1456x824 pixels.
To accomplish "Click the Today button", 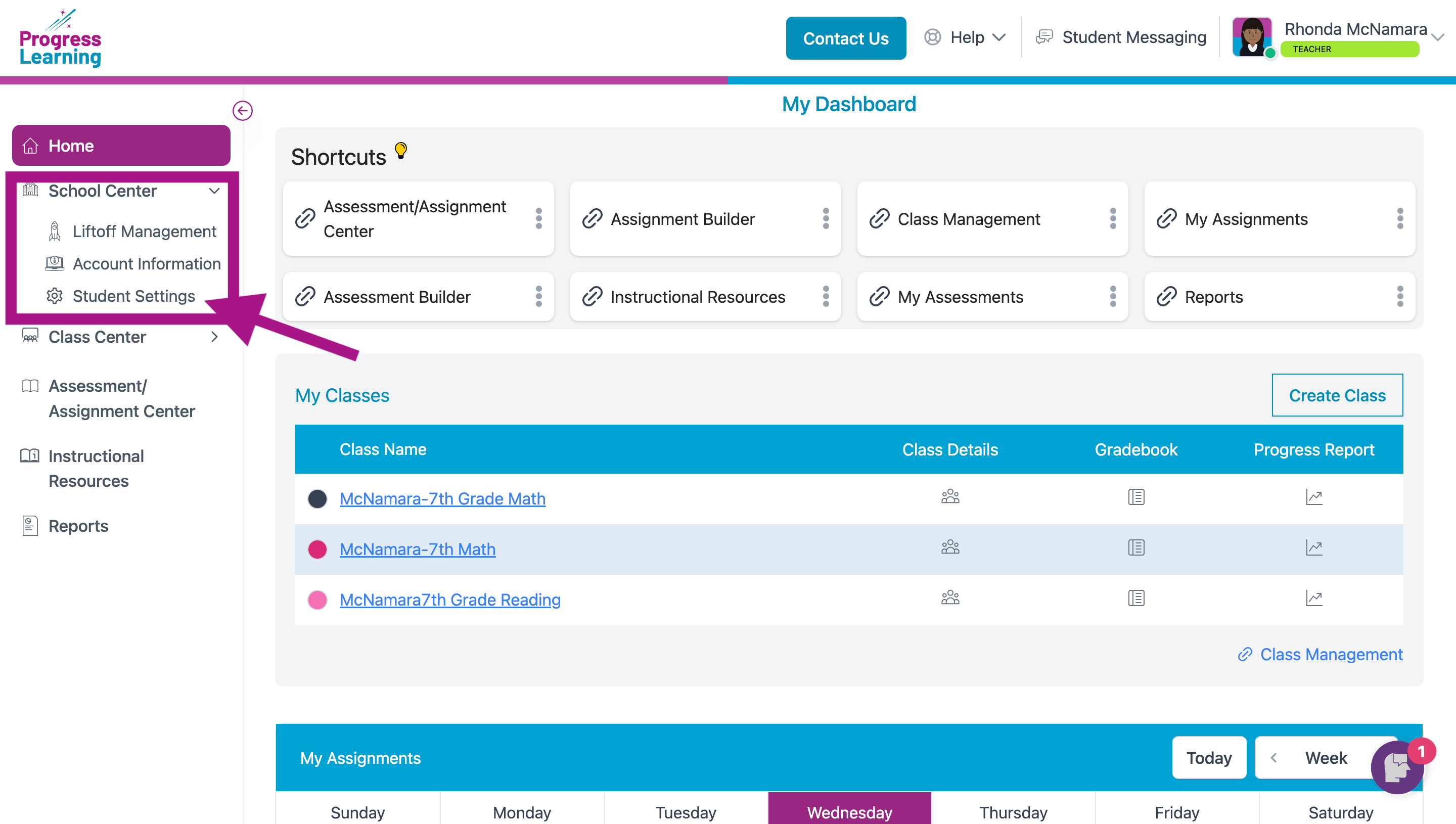I will coord(1209,758).
